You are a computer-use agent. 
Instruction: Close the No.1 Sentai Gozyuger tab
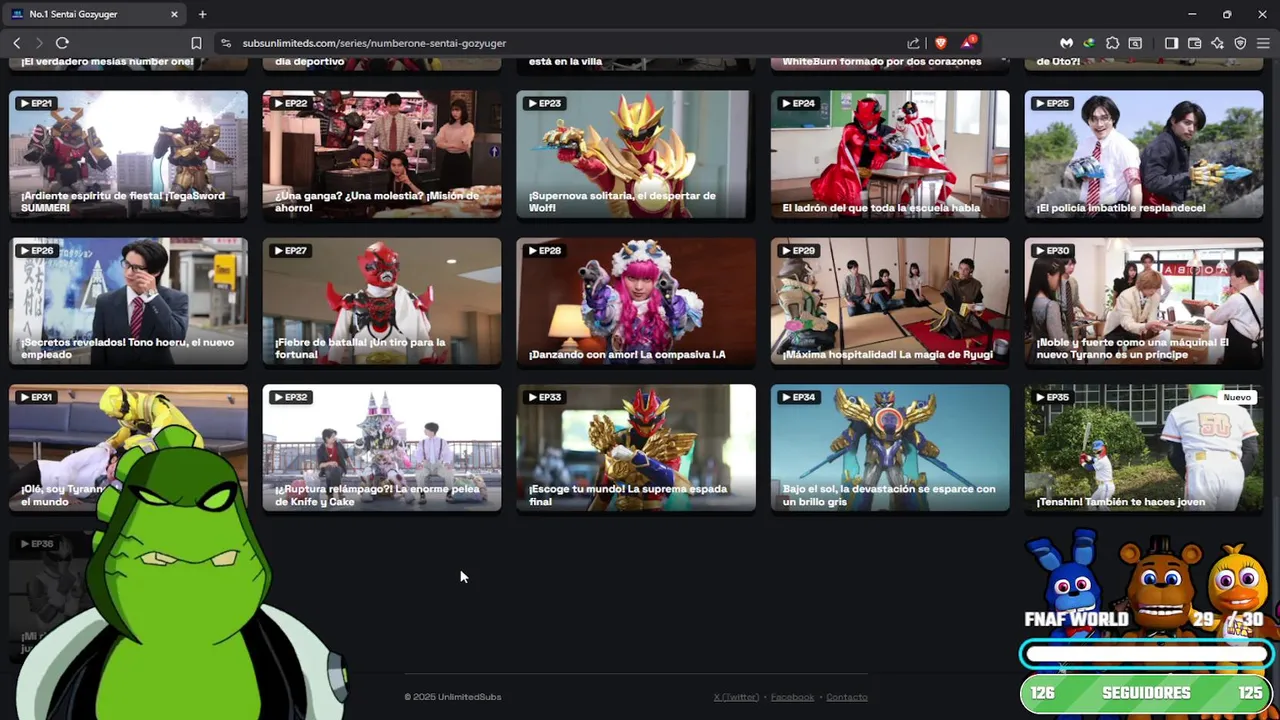click(174, 14)
